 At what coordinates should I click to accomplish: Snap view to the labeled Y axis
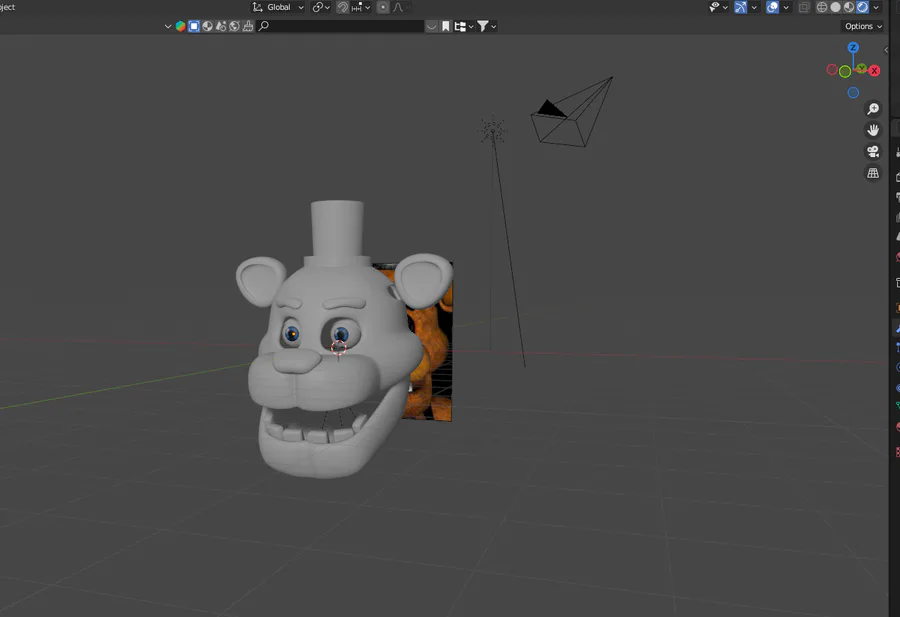(861, 68)
